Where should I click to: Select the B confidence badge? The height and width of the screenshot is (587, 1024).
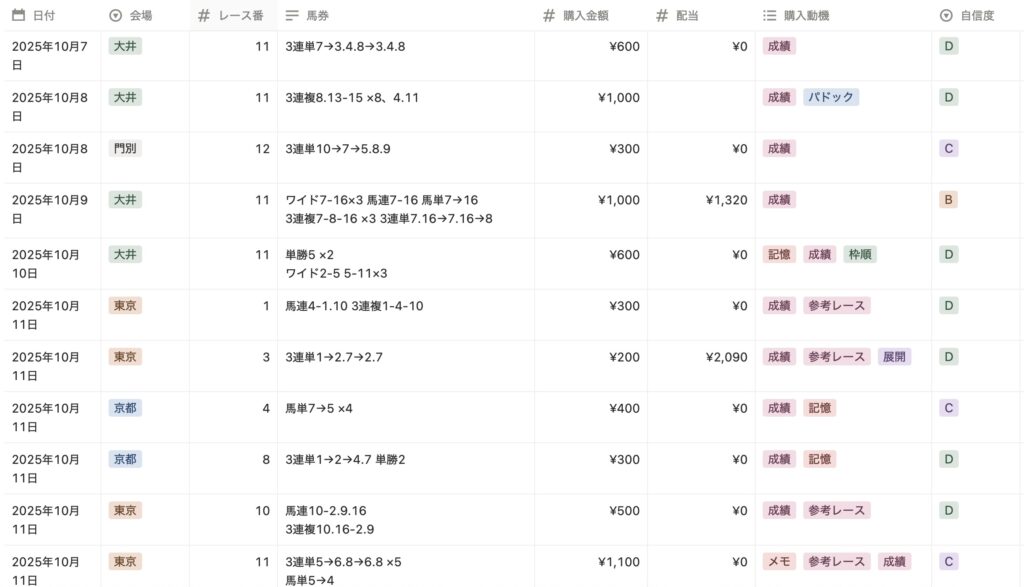(x=949, y=200)
